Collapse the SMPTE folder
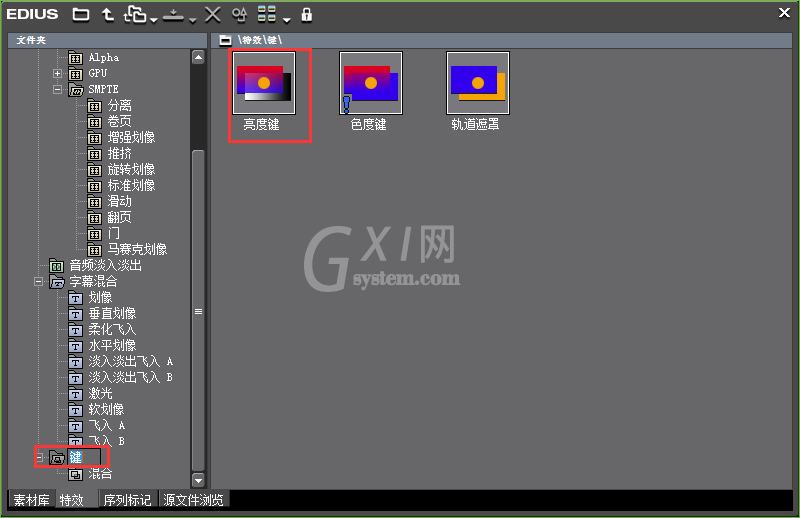The height and width of the screenshot is (518, 800). pyautogui.click(x=57, y=90)
